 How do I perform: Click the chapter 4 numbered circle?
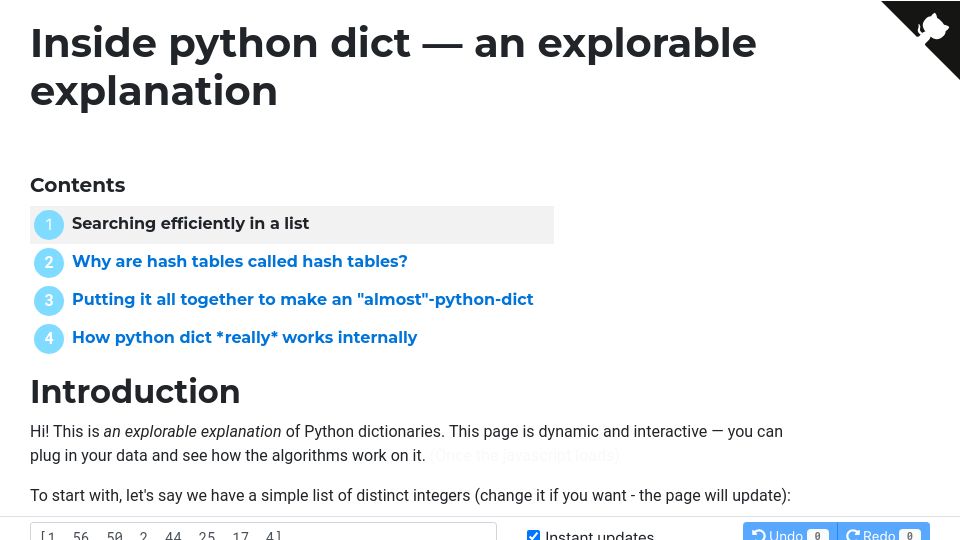[49, 339]
